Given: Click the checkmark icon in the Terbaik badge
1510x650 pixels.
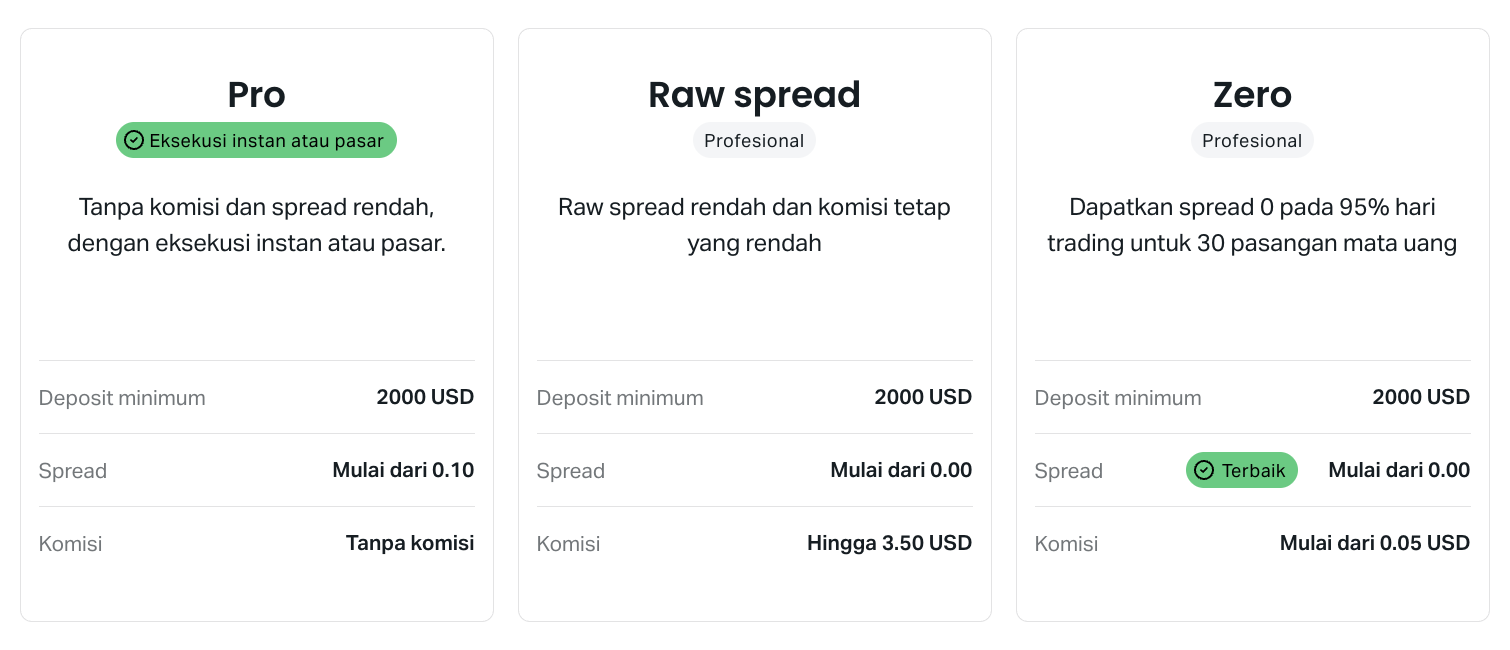Looking at the screenshot, I should click(x=1204, y=470).
